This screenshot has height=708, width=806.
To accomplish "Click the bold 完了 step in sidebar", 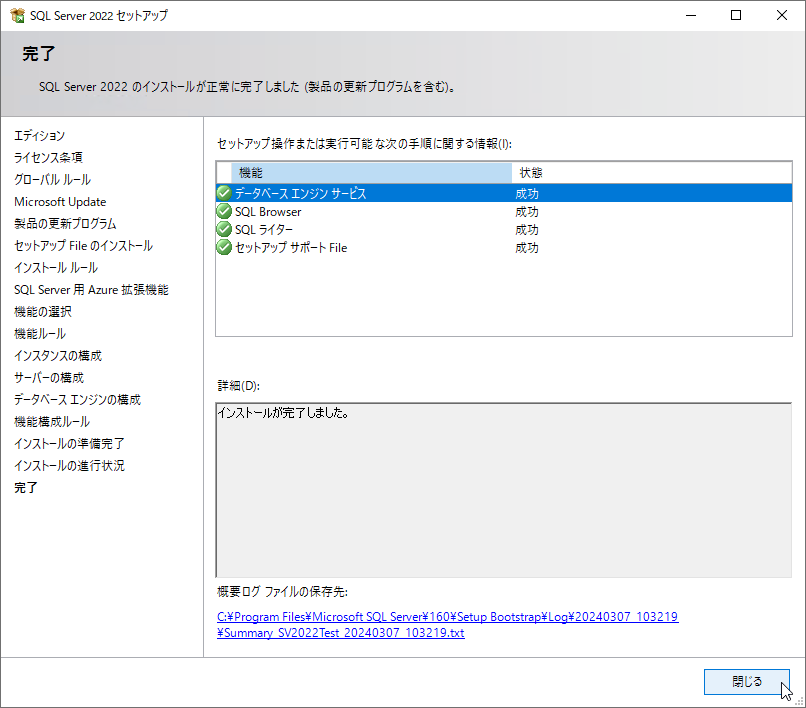I will pyautogui.click(x=26, y=488).
